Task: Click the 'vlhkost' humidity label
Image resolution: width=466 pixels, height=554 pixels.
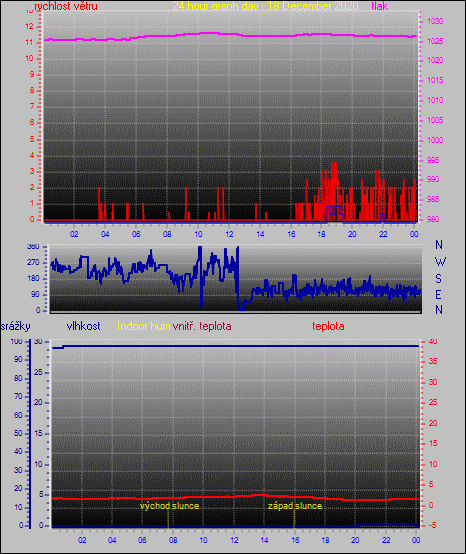Action: point(83,326)
